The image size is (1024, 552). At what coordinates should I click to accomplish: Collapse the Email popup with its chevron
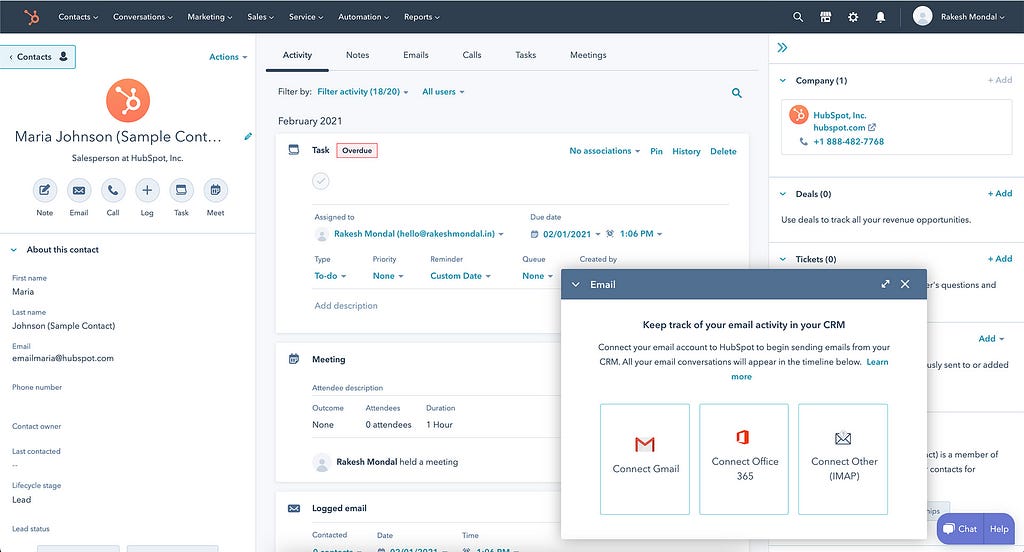pos(575,285)
